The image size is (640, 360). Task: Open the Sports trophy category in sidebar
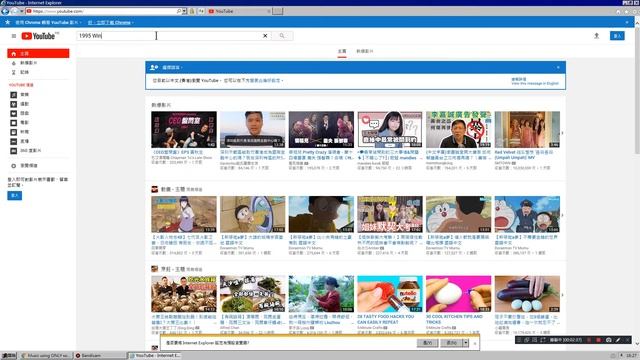(x=20, y=104)
